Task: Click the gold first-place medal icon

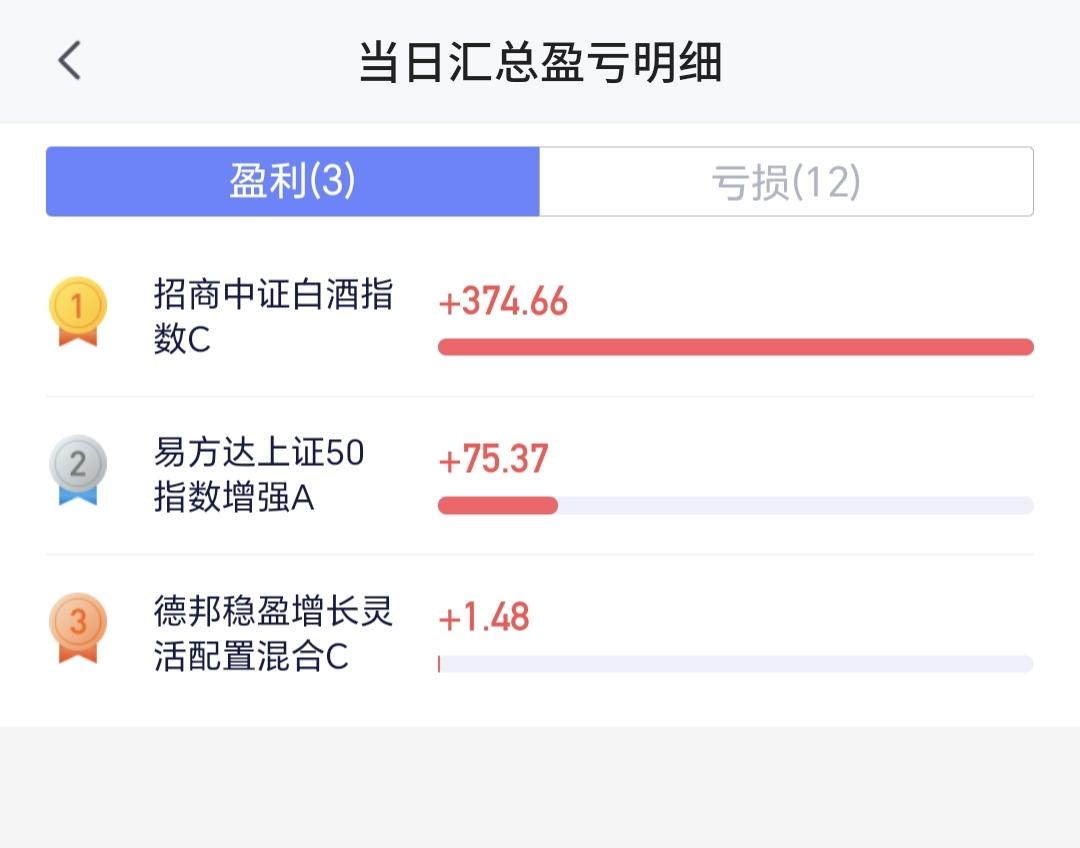Action: point(78,310)
